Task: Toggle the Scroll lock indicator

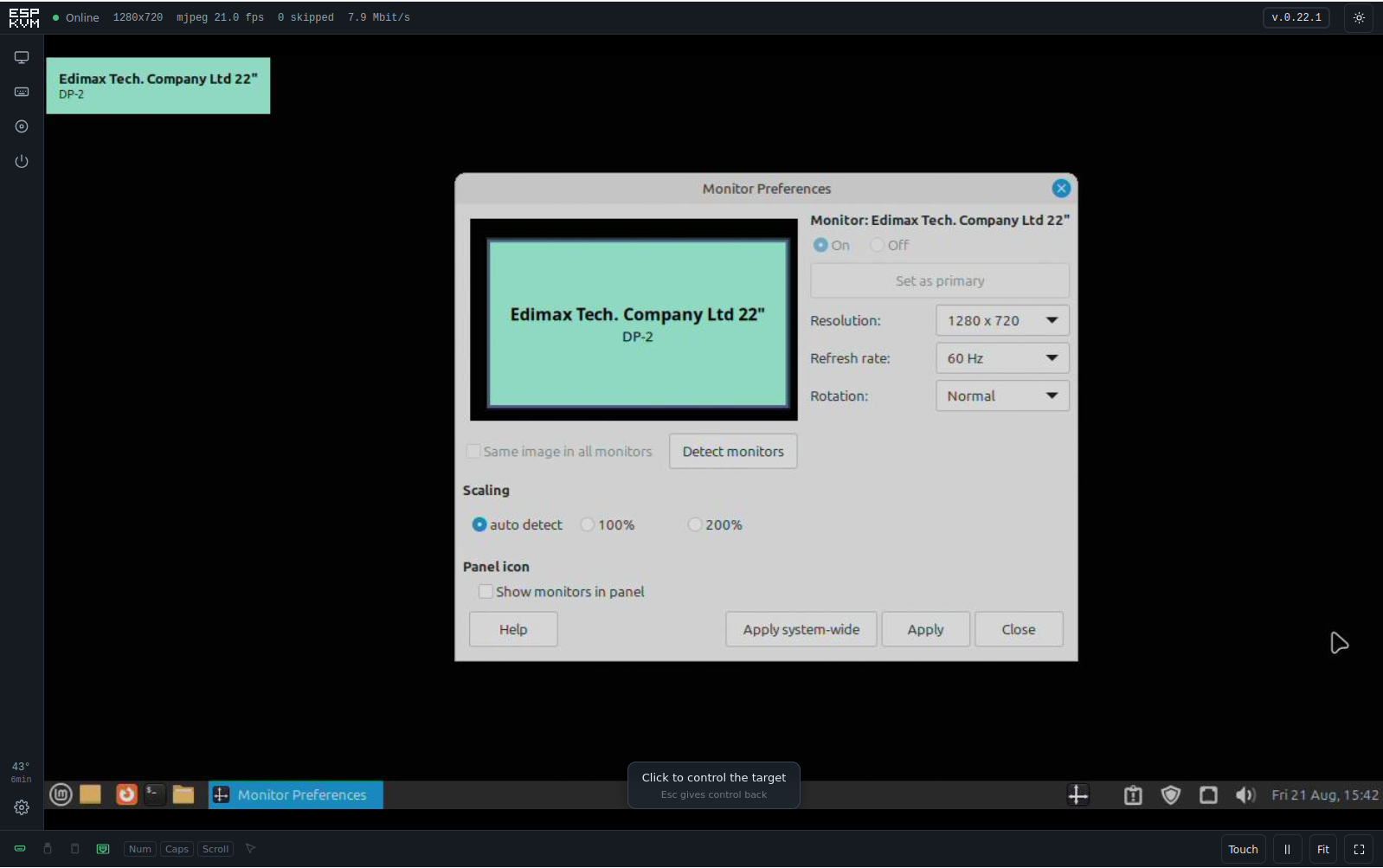Action: (215, 849)
